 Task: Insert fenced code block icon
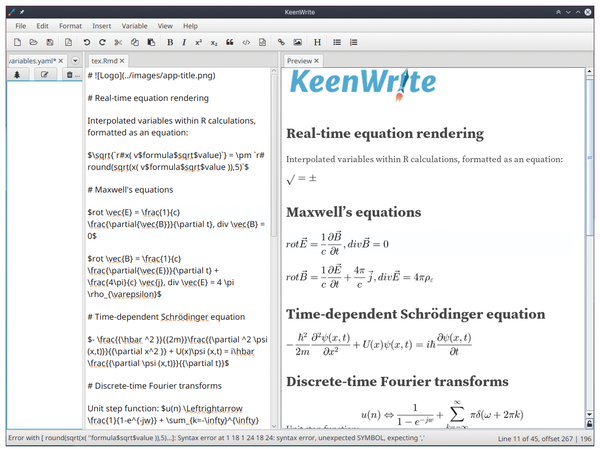[x=262, y=42]
